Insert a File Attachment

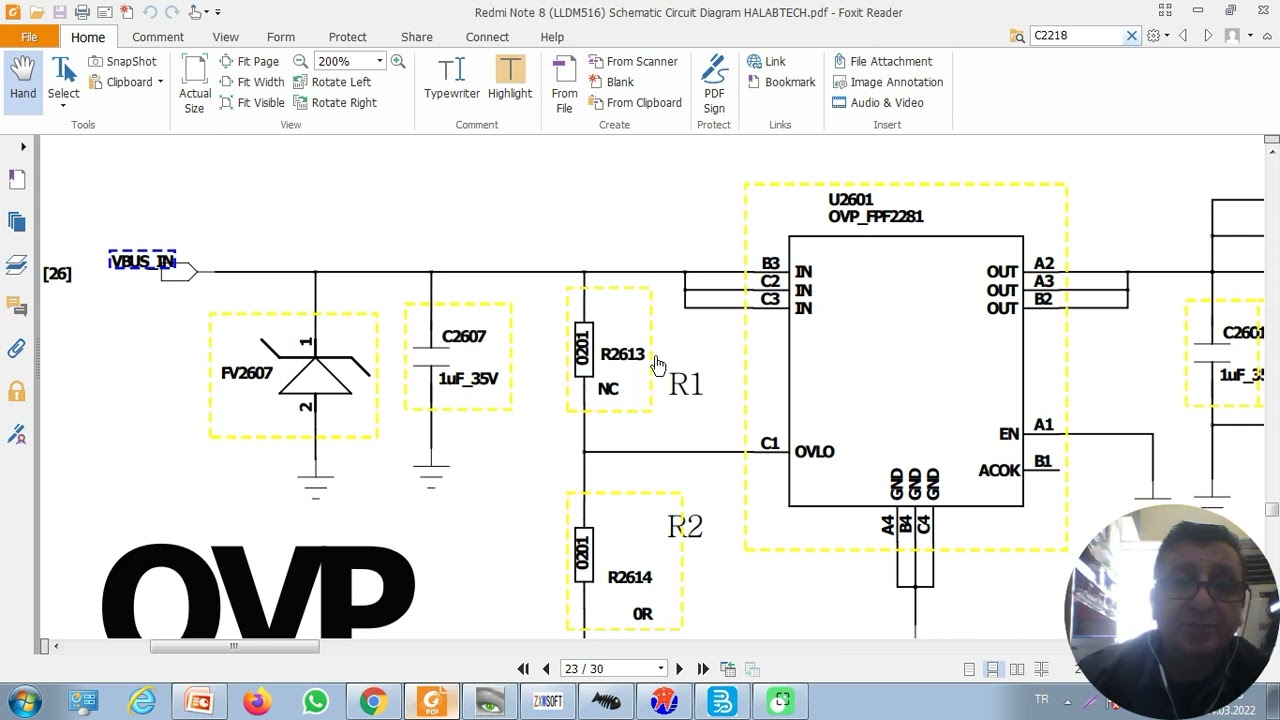click(881, 61)
